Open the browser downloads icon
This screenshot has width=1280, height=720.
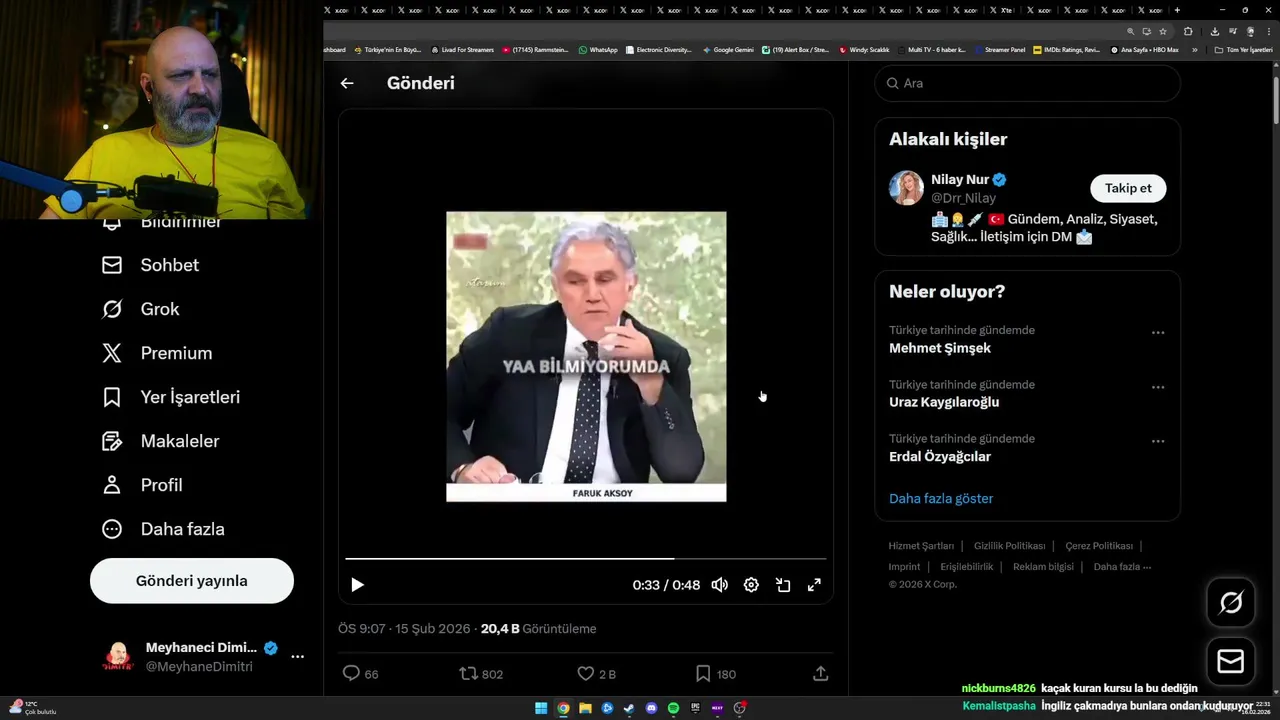coord(1215,31)
